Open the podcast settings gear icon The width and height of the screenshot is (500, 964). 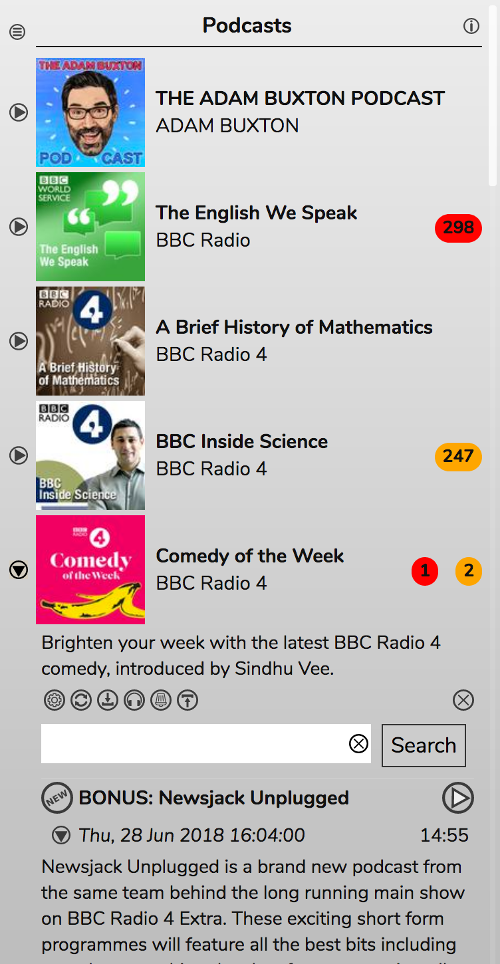(x=54, y=700)
